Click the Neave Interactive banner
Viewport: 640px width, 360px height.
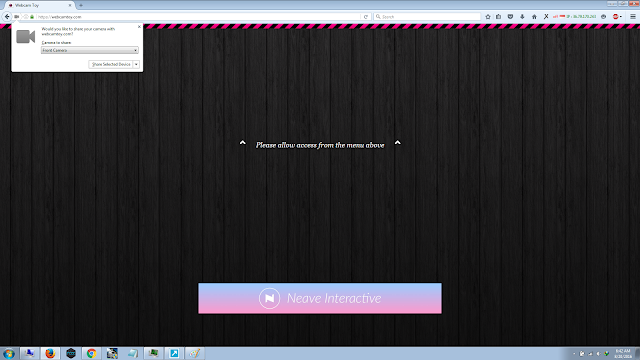click(x=320, y=298)
